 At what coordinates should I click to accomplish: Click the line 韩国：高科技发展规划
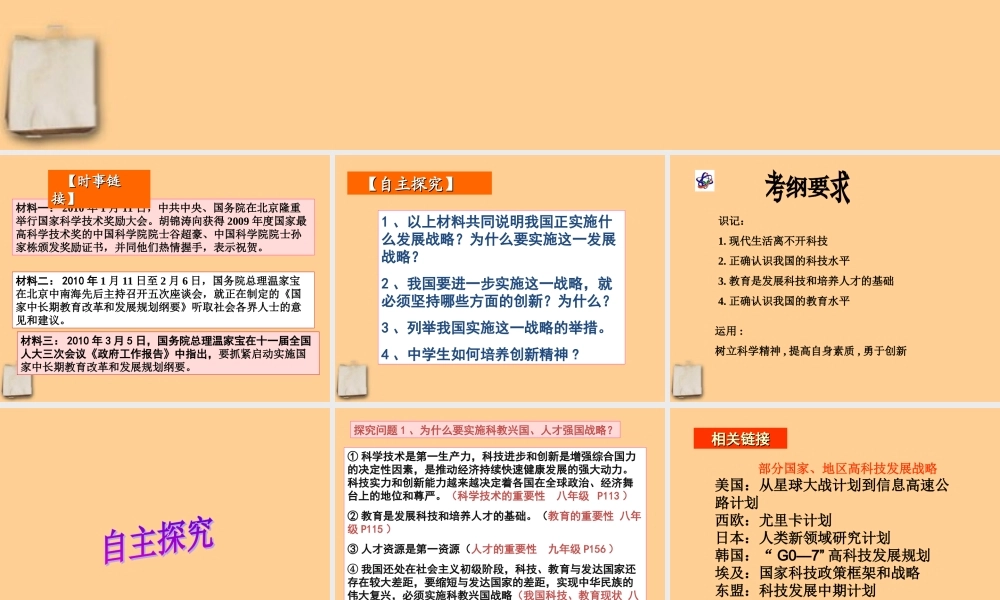822,555
